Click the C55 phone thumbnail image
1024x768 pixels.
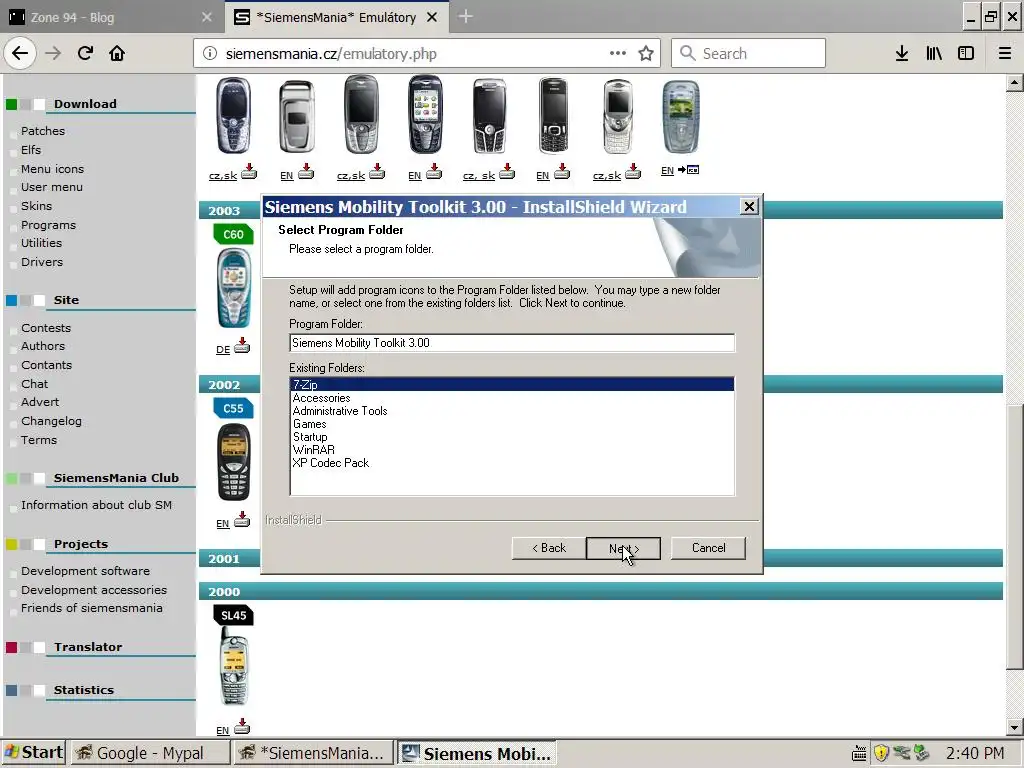point(234,462)
